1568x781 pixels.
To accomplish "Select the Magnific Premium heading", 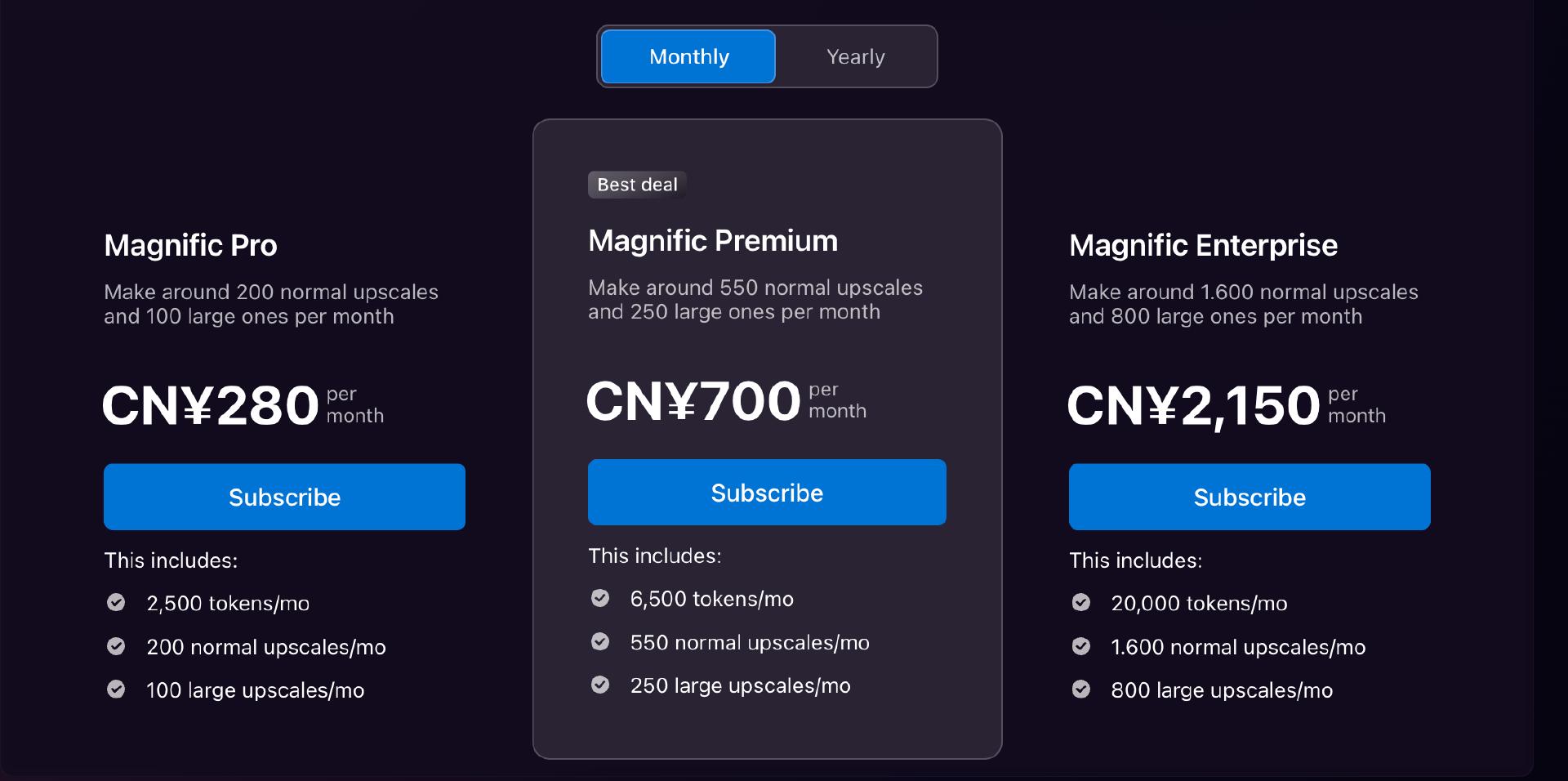I will (713, 241).
